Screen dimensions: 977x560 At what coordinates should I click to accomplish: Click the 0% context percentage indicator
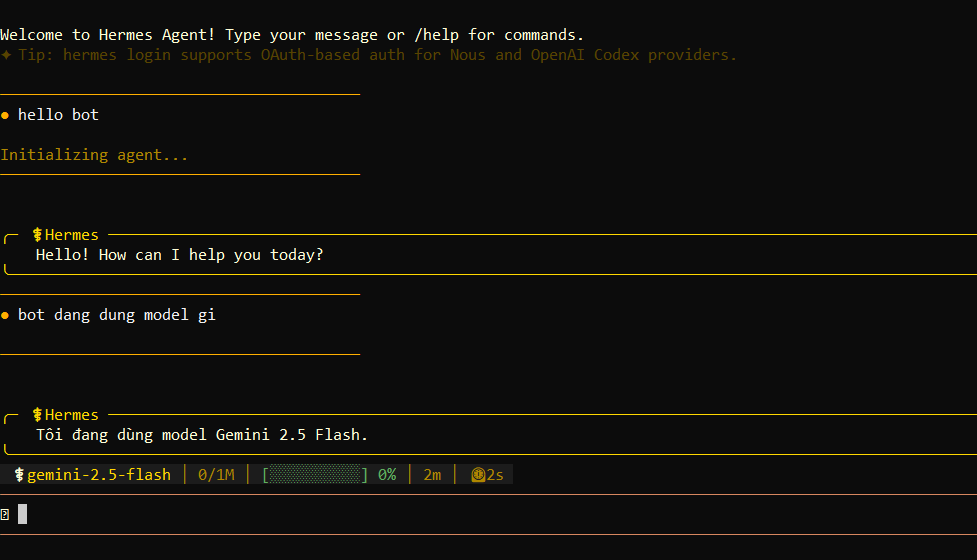point(387,475)
